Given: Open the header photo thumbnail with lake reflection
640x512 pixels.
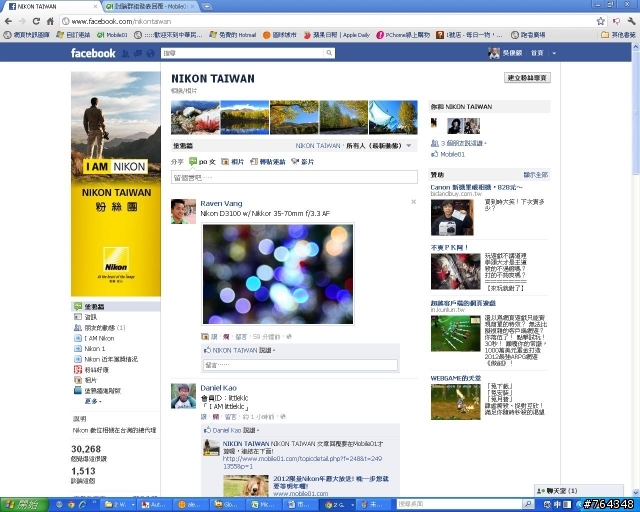Looking at the screenshot, I should tap(244, 118).
